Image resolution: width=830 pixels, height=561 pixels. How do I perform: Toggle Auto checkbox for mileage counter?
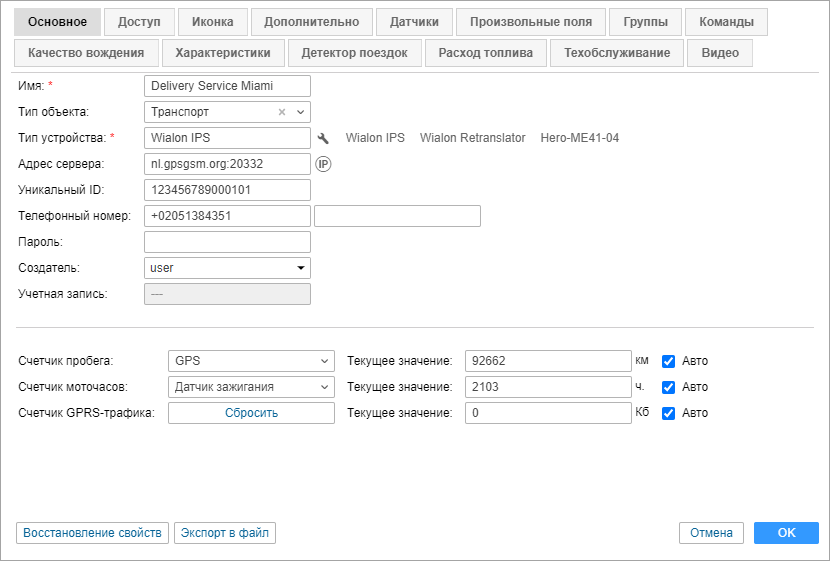[x=669, y=361]
